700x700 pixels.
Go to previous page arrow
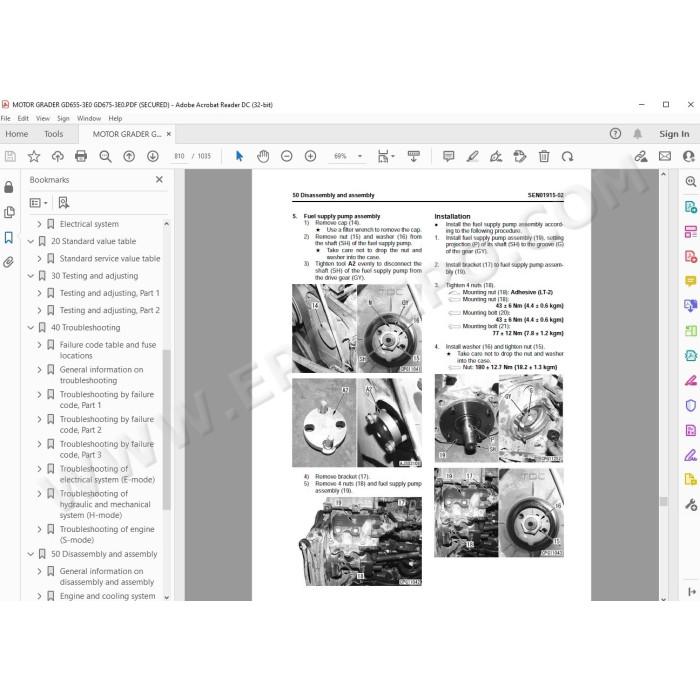click(129, 156)
